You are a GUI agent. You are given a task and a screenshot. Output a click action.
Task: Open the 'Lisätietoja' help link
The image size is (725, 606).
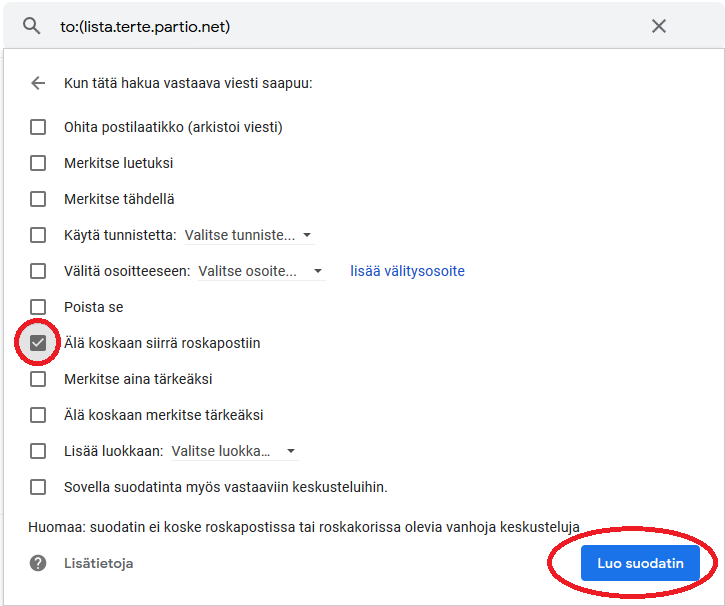pos(98,563)
